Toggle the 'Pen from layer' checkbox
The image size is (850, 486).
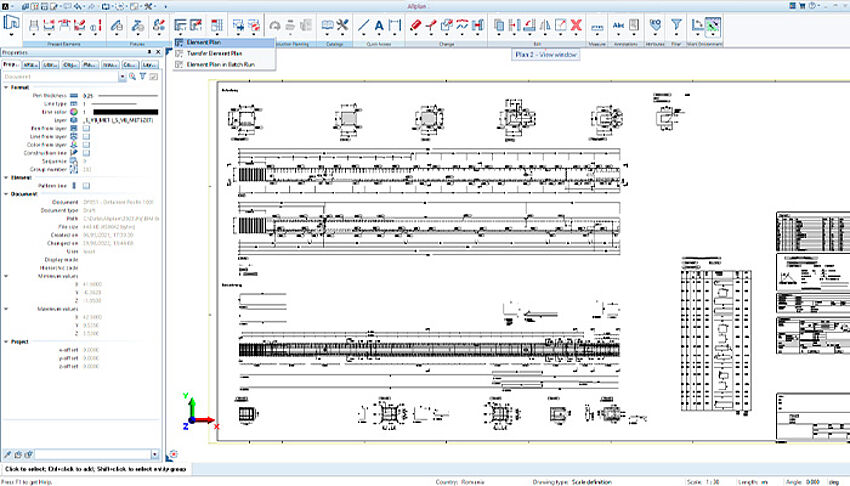point(87,128)
